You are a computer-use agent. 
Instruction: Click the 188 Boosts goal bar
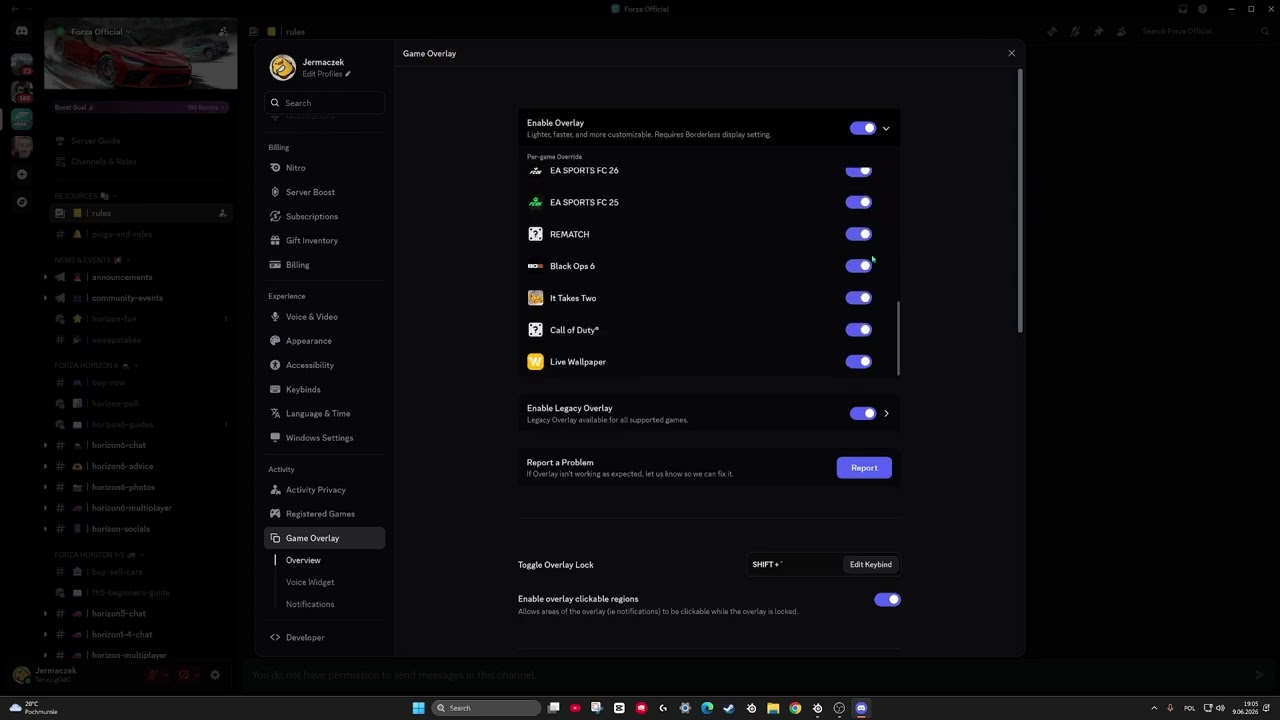pyautogui.click(x=140, y=107)
